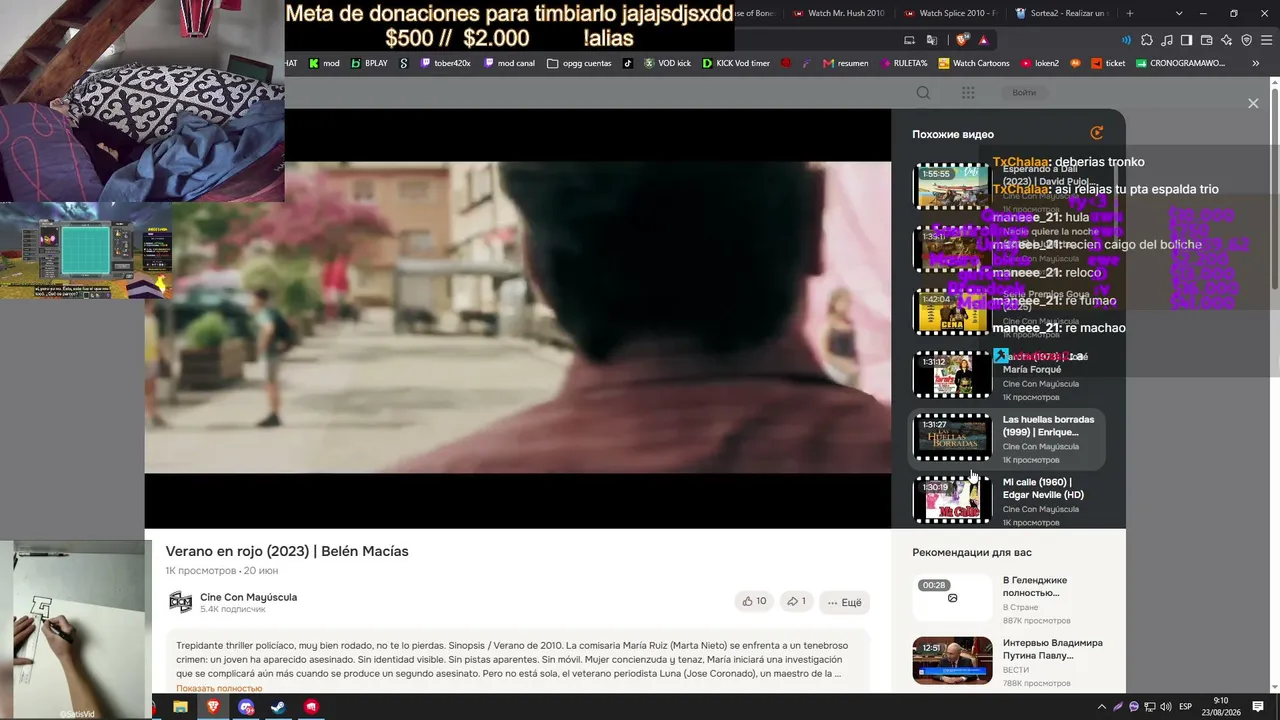Open a new browser tab with plus button
This screenshot has height=720, width=1280.
(1130, 13)
